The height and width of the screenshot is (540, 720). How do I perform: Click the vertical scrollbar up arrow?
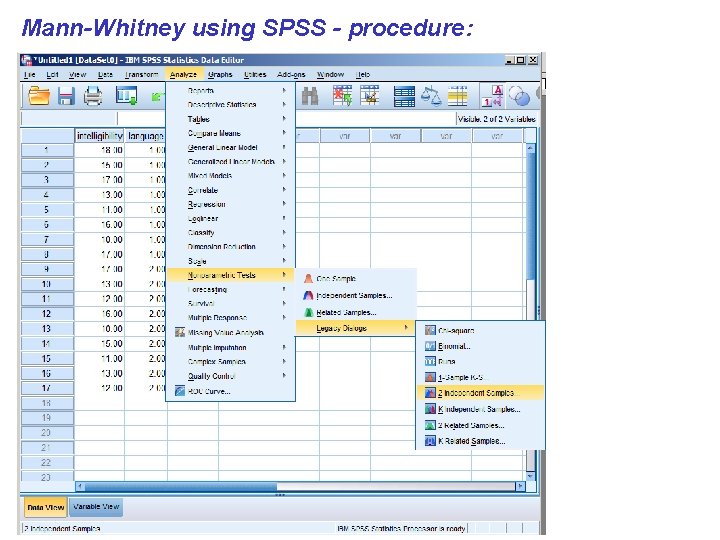tap(530, 148)
